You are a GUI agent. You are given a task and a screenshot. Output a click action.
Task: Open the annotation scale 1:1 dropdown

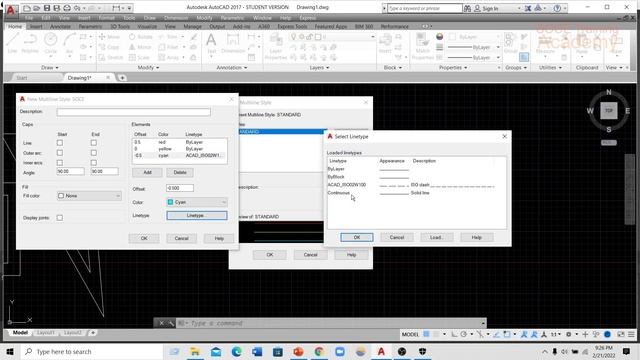point(556,334)
